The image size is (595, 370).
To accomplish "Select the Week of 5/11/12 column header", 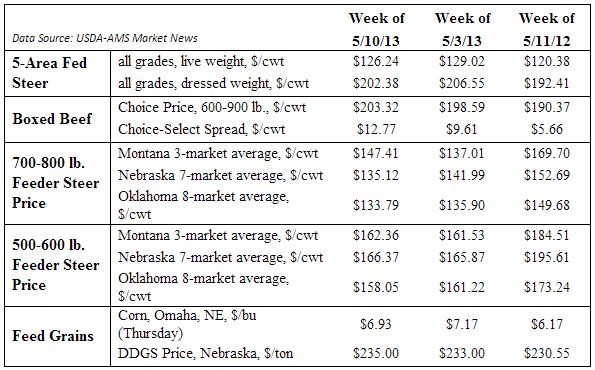I will [x=546, y=29].
